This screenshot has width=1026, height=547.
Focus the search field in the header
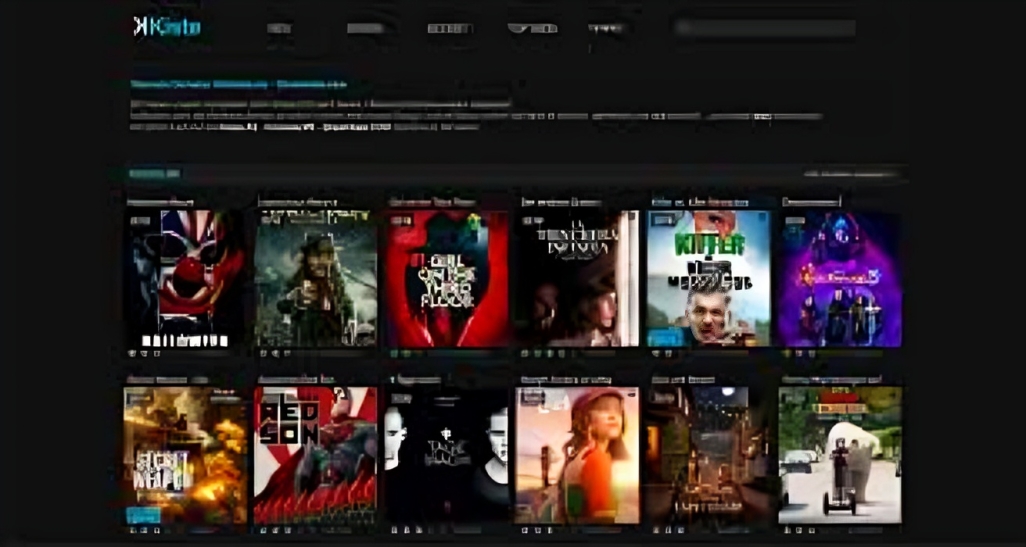pyautogui.click(x=765, y=27)
